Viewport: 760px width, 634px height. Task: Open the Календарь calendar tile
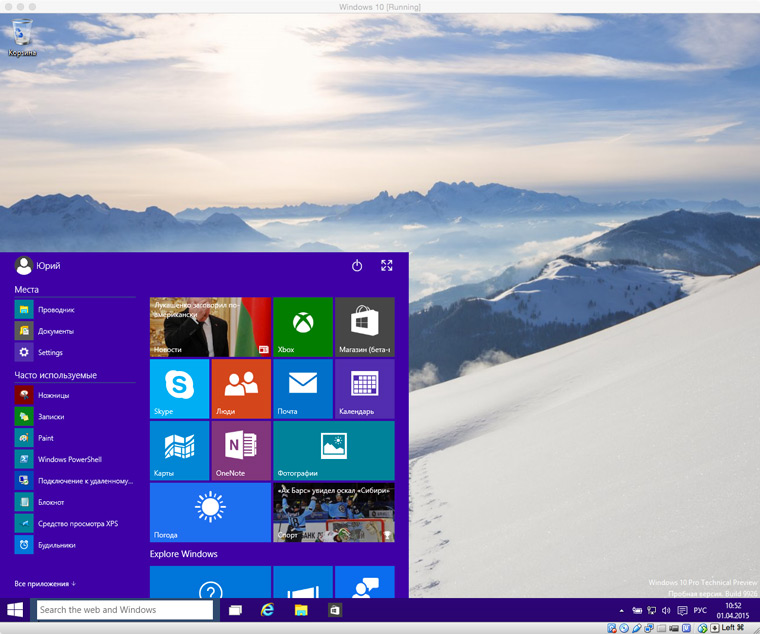point(364,389)
